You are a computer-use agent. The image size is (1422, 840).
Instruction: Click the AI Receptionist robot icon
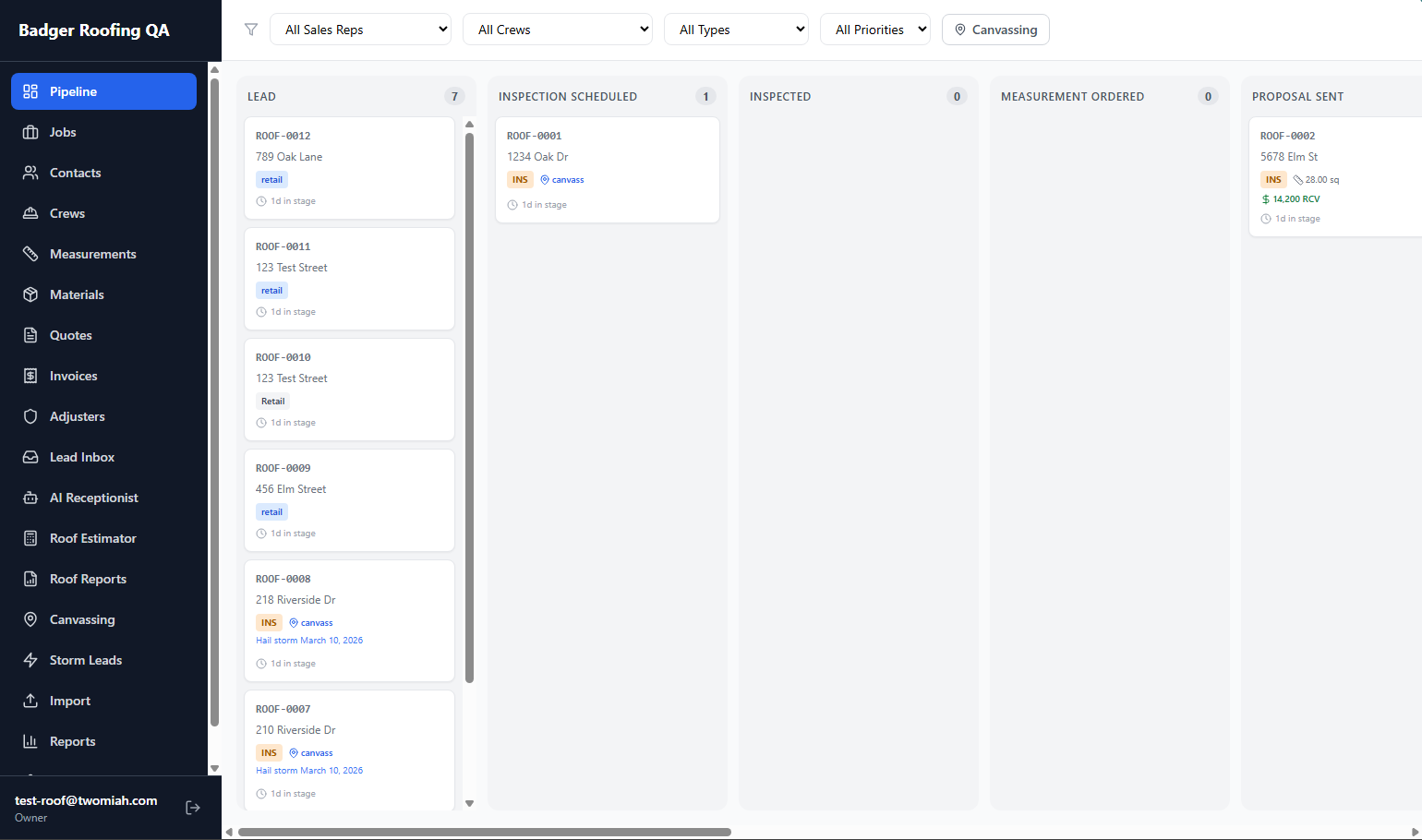[x=30, y=498]
